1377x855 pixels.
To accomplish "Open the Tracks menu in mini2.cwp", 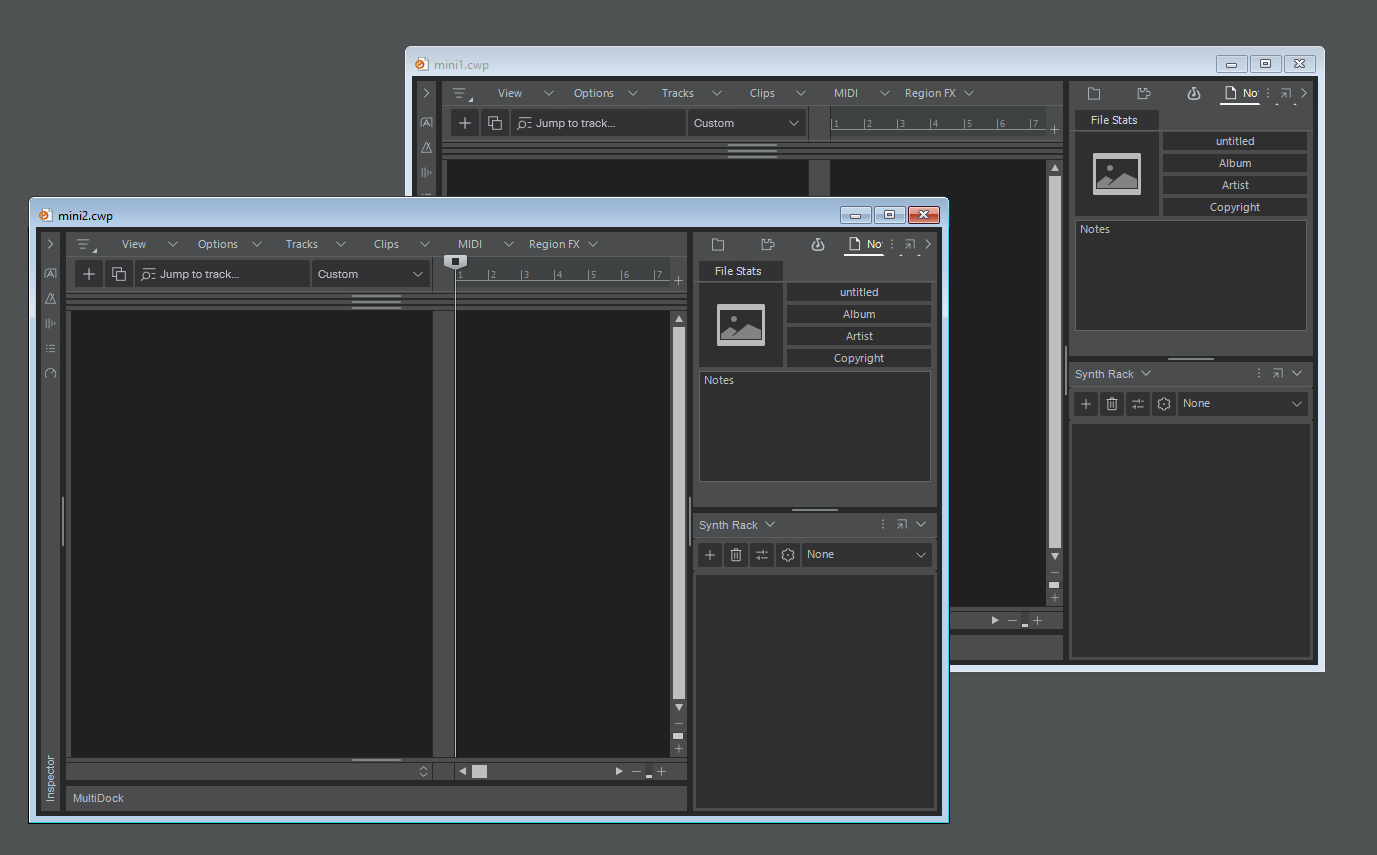I will [302, 244].
